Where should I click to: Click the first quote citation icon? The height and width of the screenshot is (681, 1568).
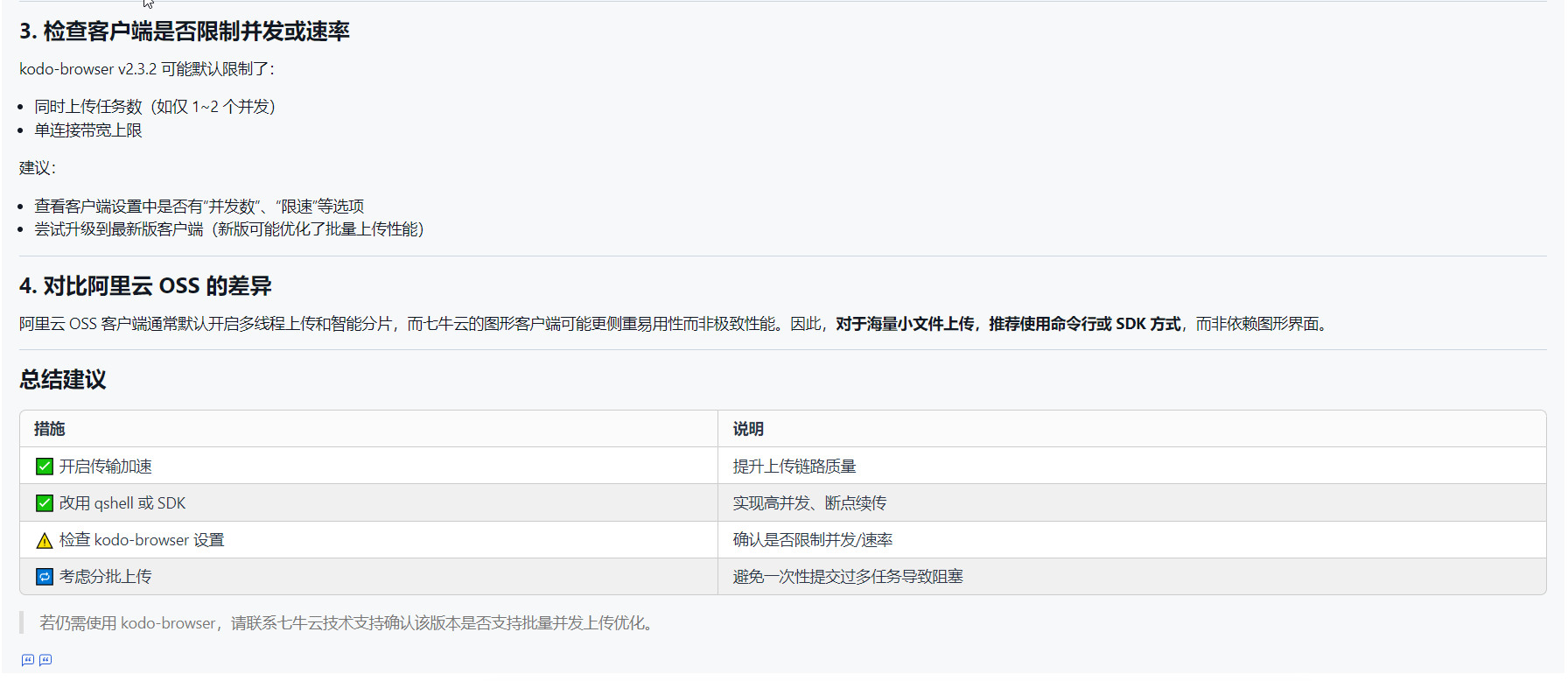coord(27,660)
